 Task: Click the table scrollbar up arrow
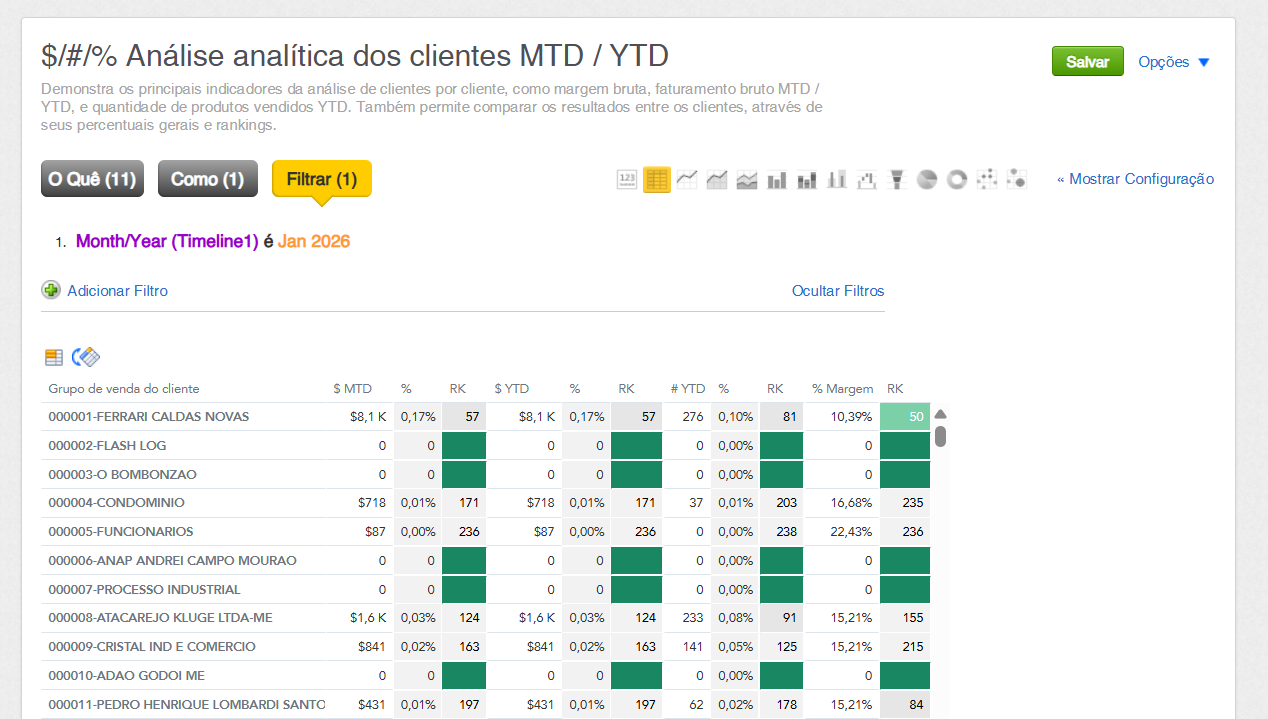pyautogui.click(x=940, y=415)
